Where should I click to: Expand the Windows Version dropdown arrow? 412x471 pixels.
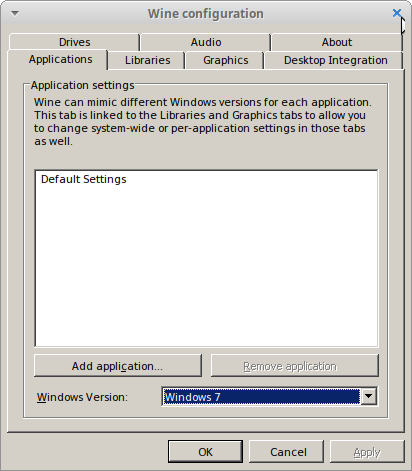tap(369, 397)
